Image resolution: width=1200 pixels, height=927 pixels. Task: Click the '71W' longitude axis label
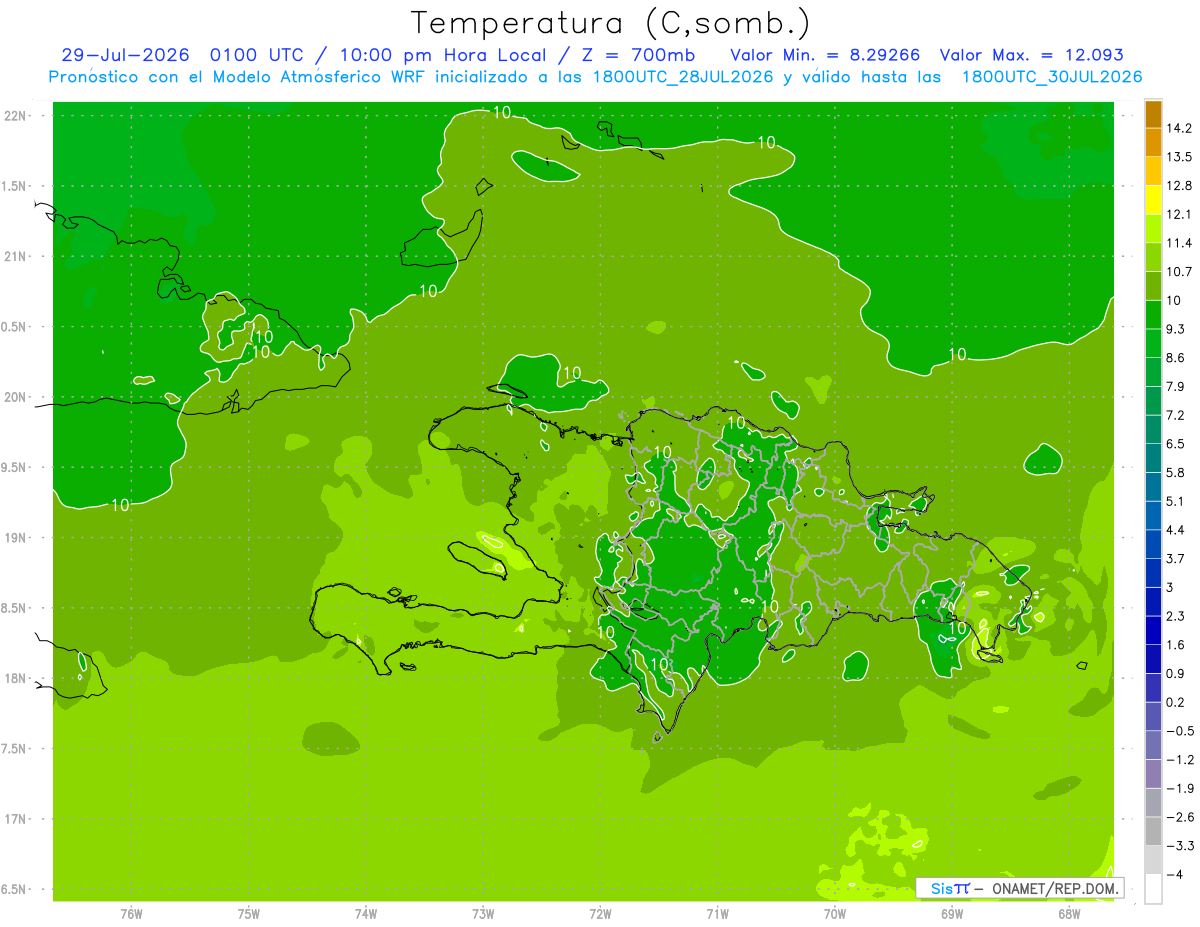pos(717,914)
